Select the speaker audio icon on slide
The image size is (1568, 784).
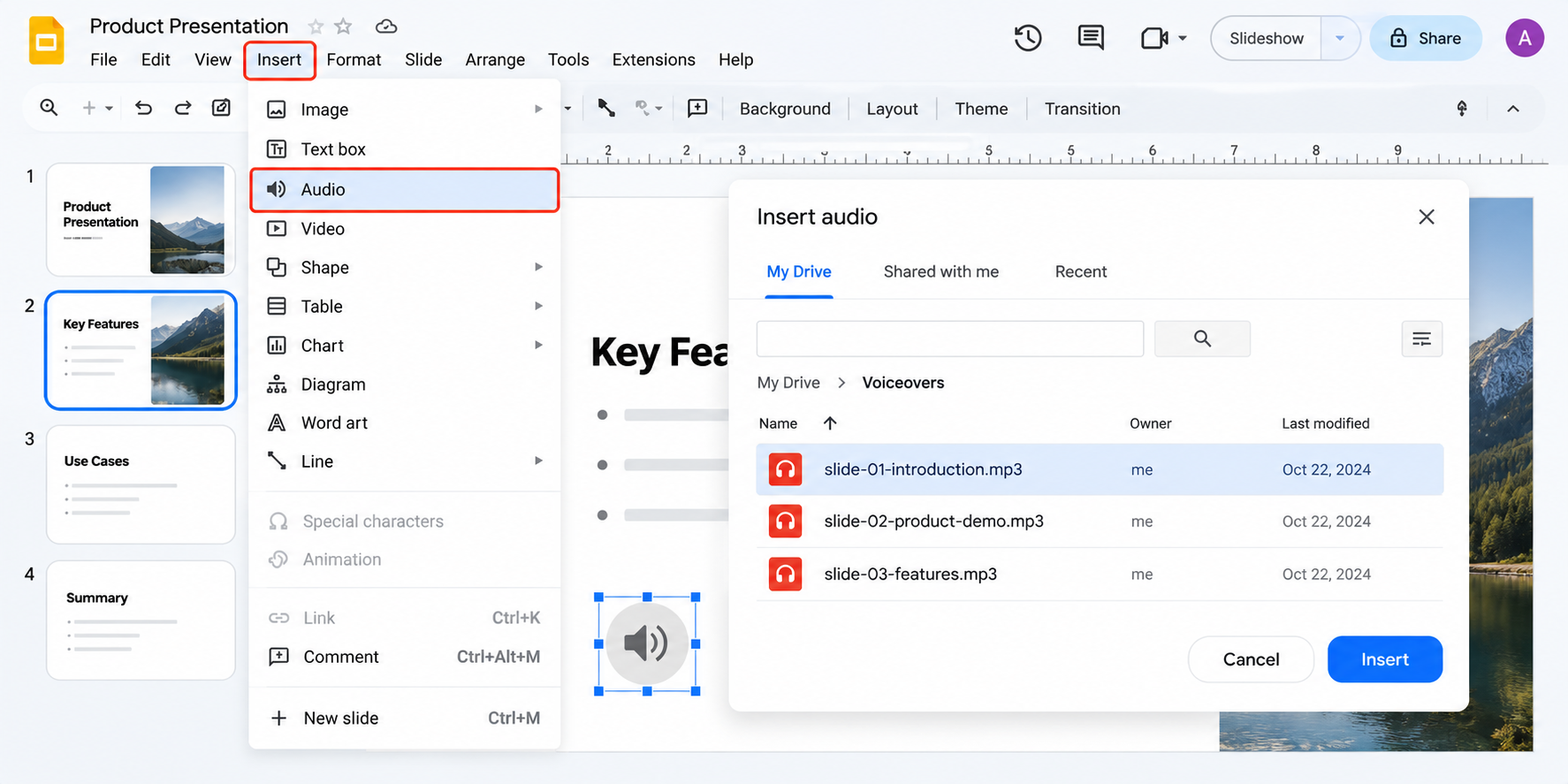coord(647,643)
